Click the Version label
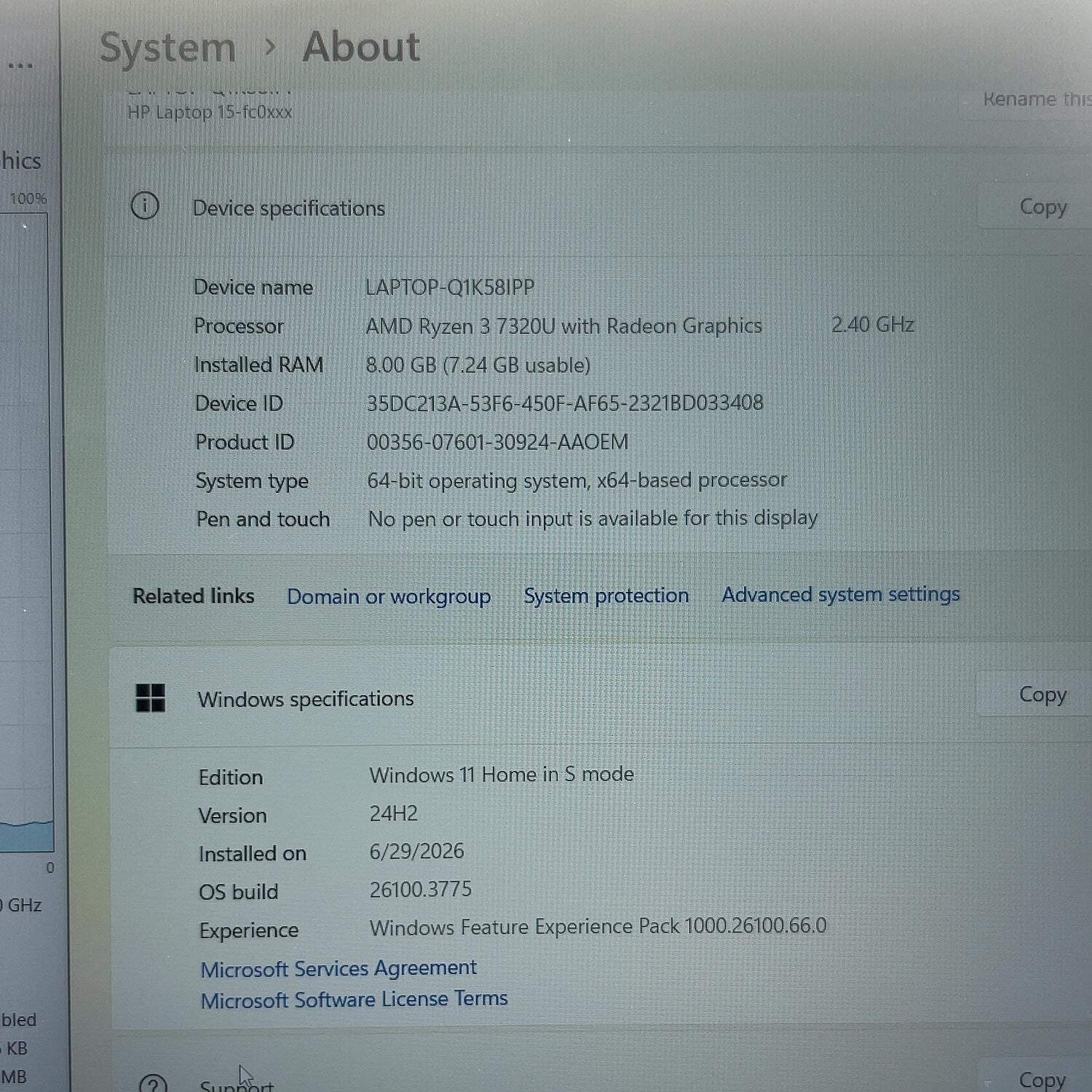 coord(232,815)
